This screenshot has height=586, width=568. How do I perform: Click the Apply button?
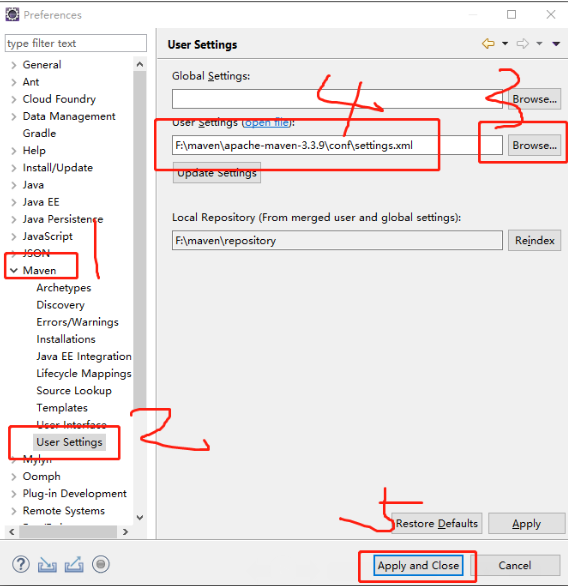coord(526,523)
